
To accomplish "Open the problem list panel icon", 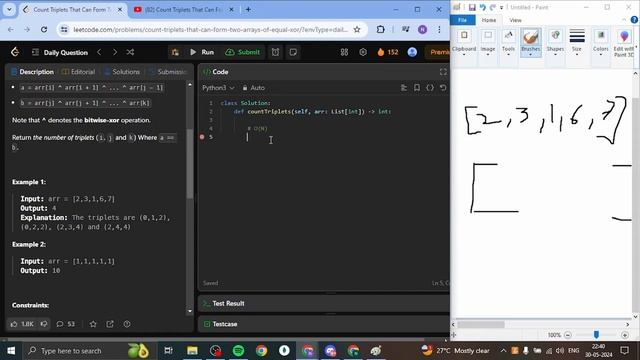I will click(36, 52).
